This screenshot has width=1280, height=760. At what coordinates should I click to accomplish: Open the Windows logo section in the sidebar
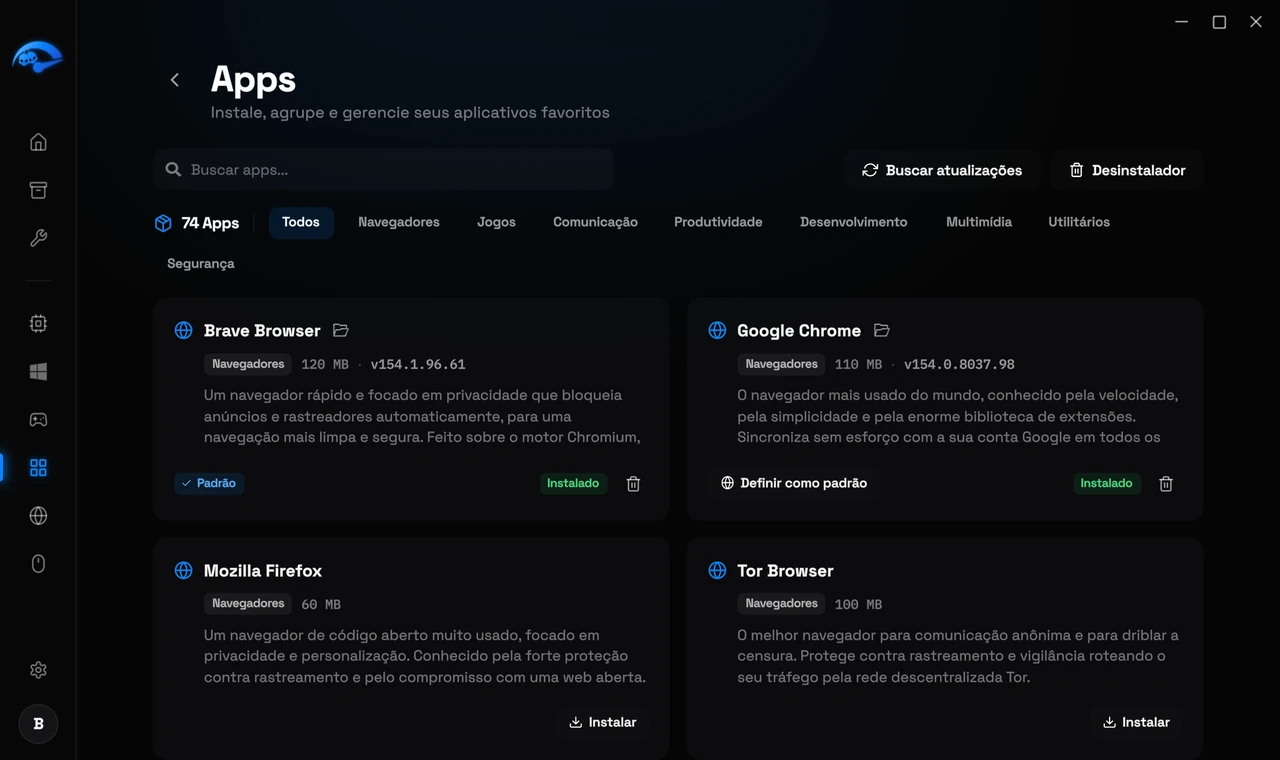pos(38,371)
